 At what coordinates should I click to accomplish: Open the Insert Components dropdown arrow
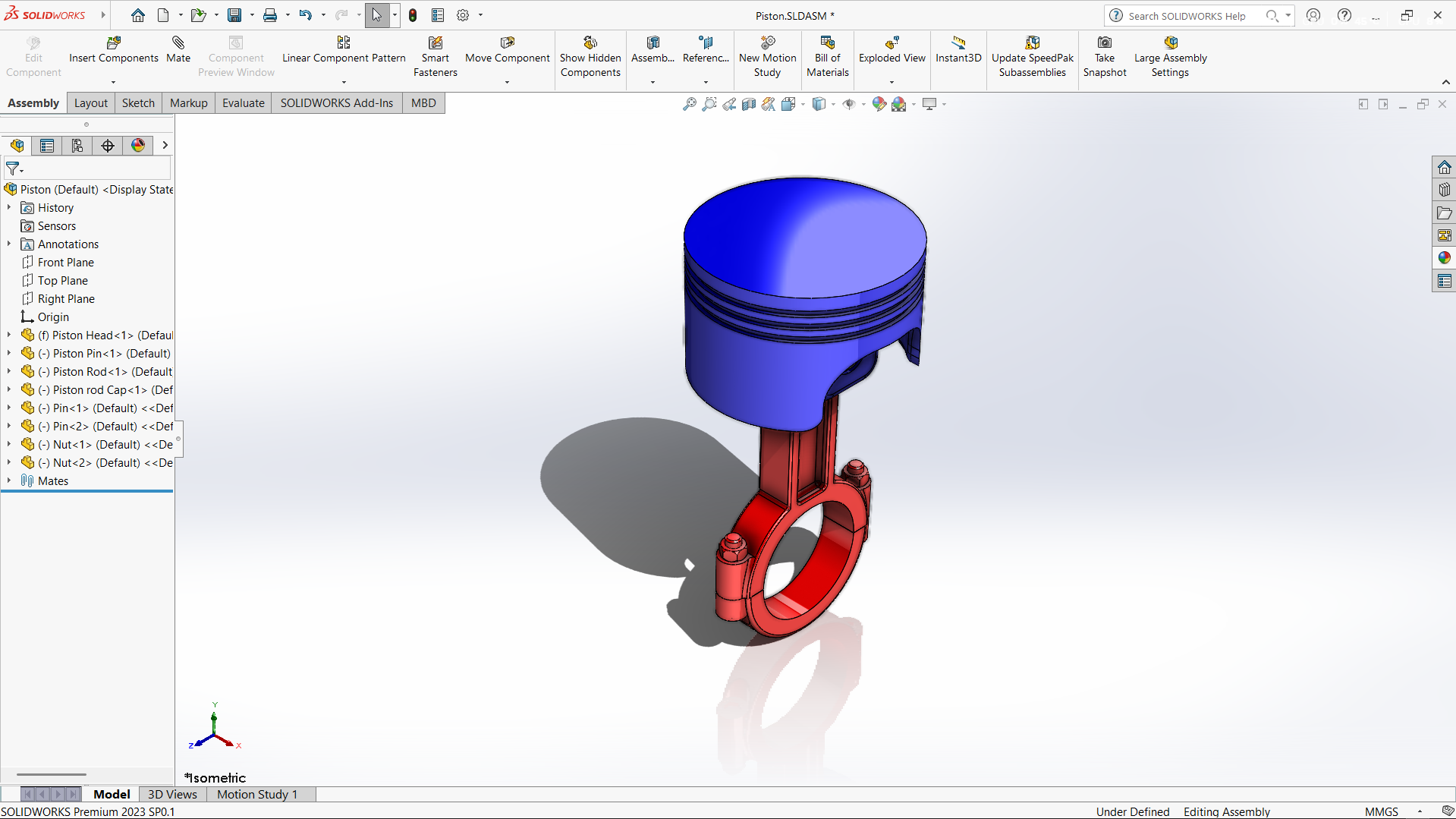point(114,82)
